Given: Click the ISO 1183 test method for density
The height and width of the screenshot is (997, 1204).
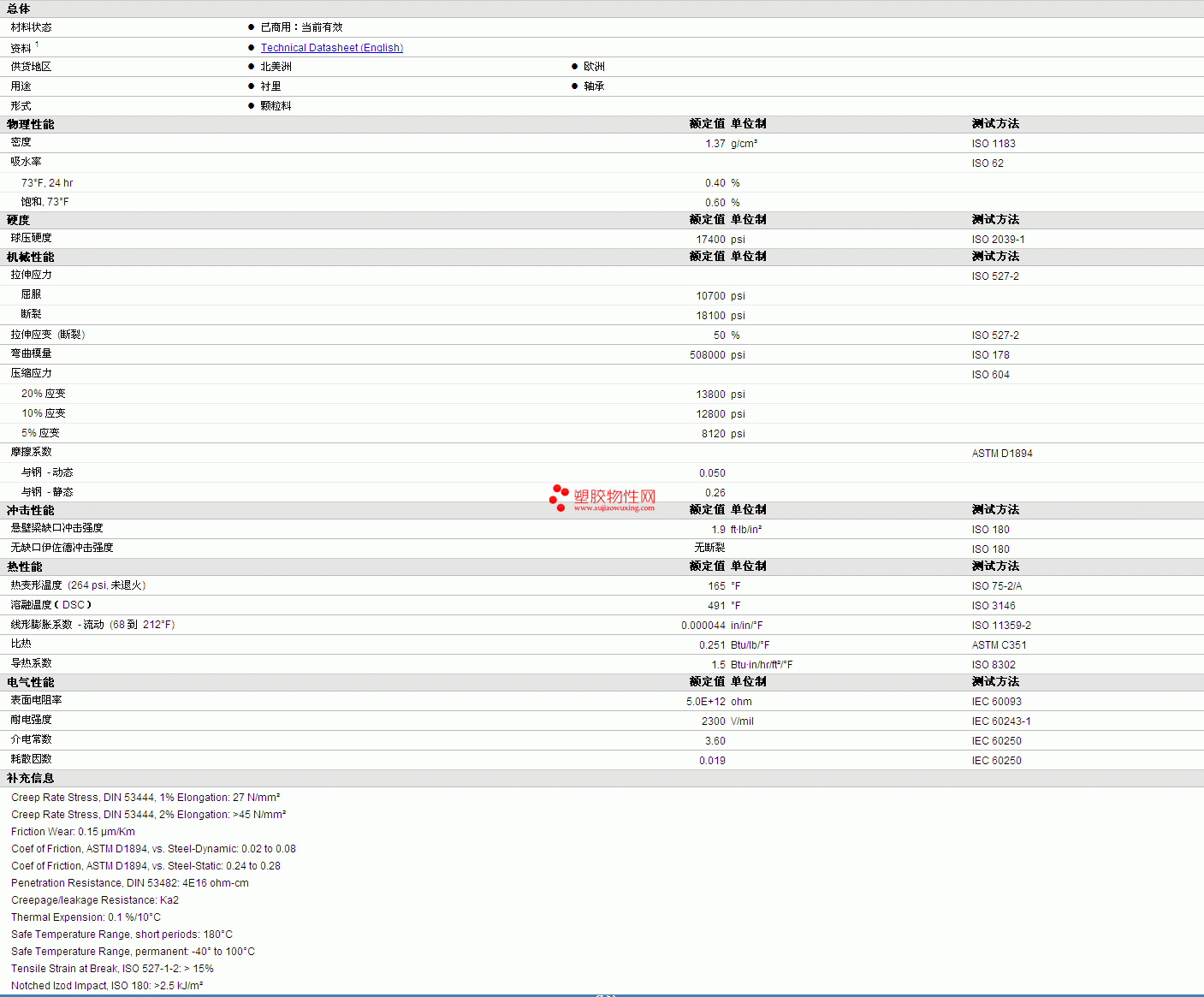Looking at the screenshot, I should (x=993, y=144).
